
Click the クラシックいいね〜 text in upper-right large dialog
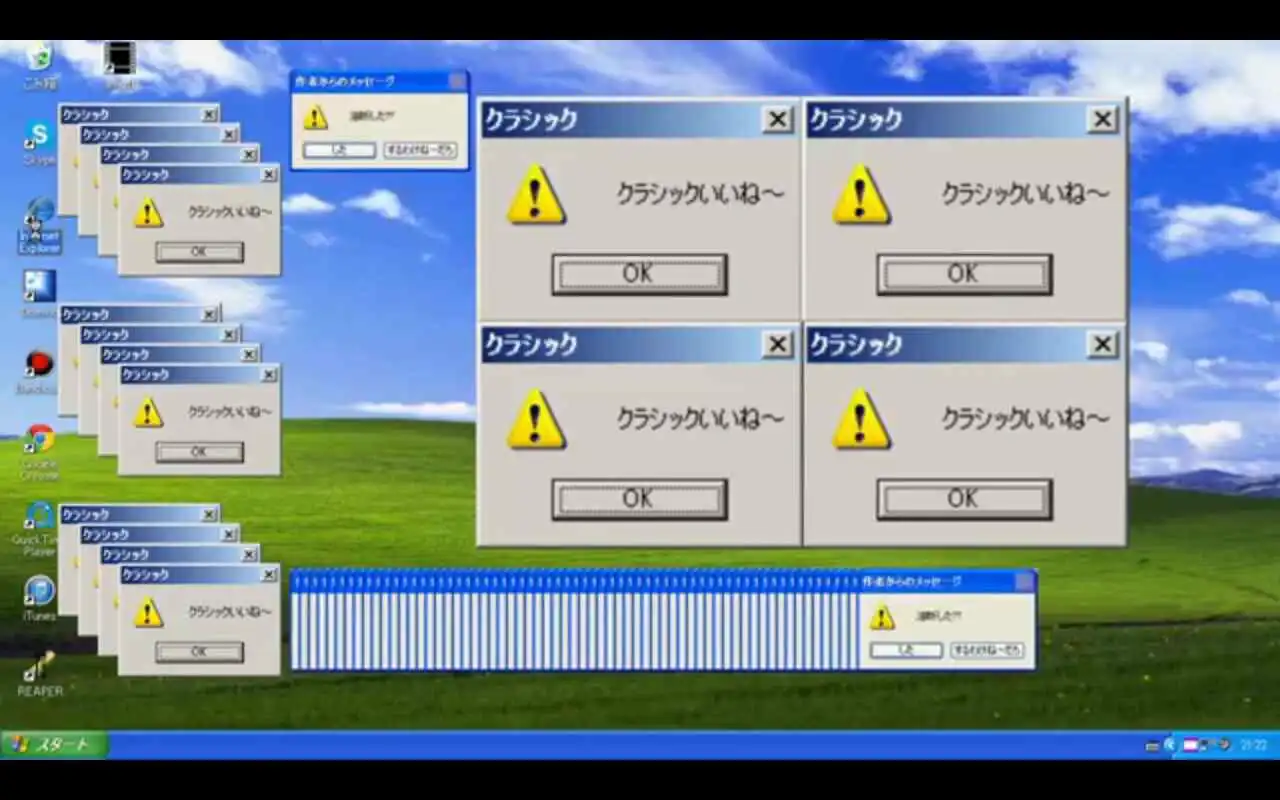1025,194
